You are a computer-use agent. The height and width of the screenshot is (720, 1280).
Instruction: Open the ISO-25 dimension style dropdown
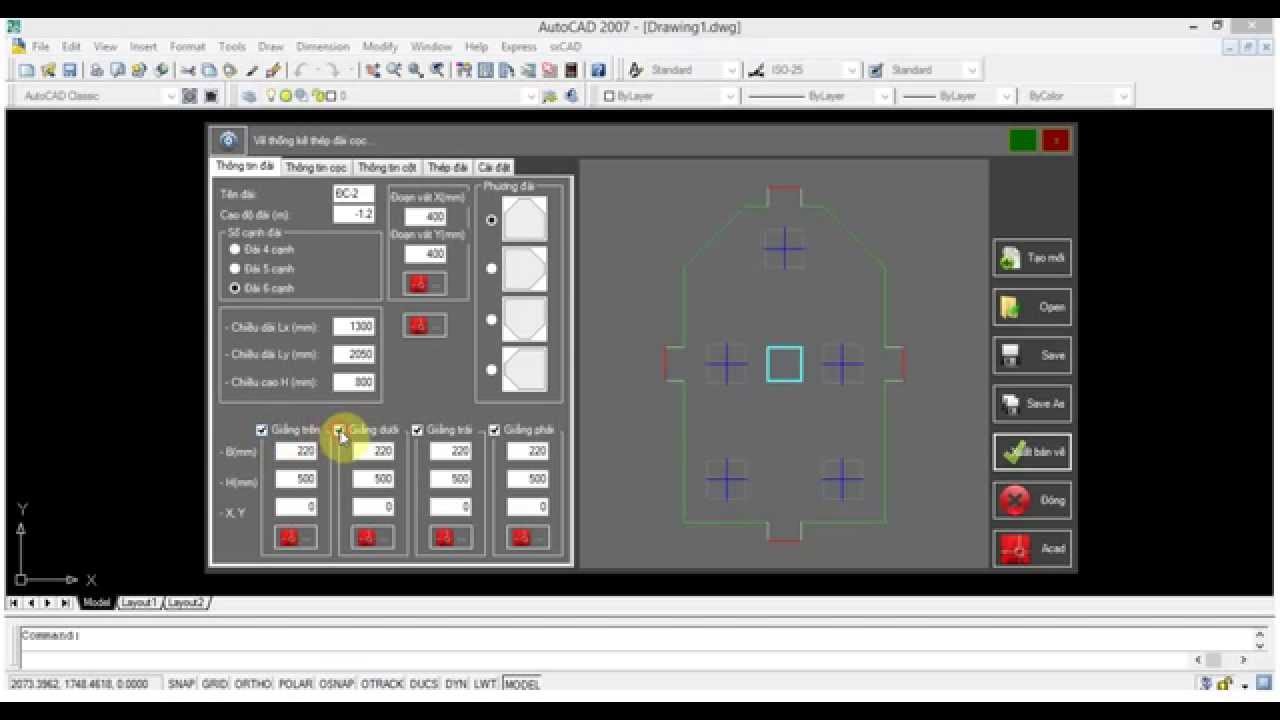click(852, 70)
